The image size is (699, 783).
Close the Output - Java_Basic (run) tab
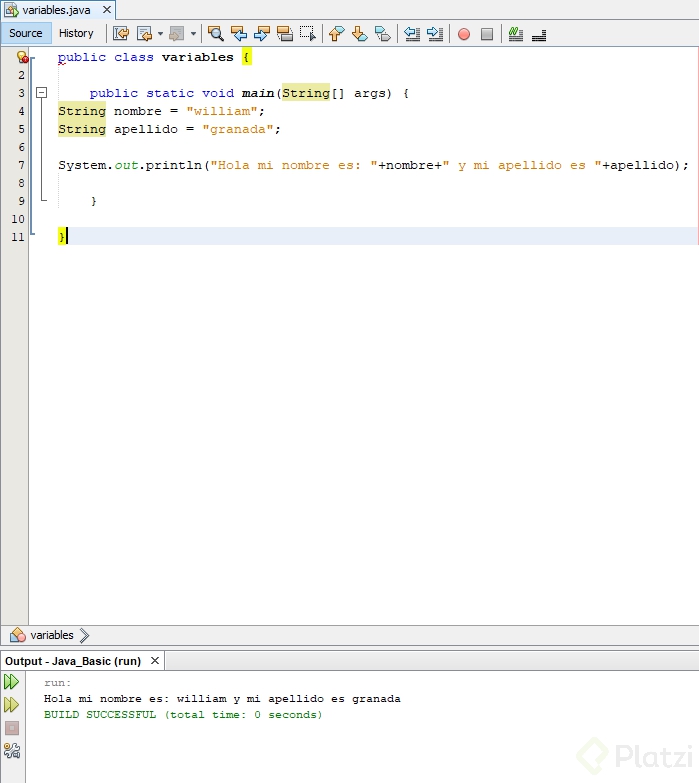[x=155, y=661]
